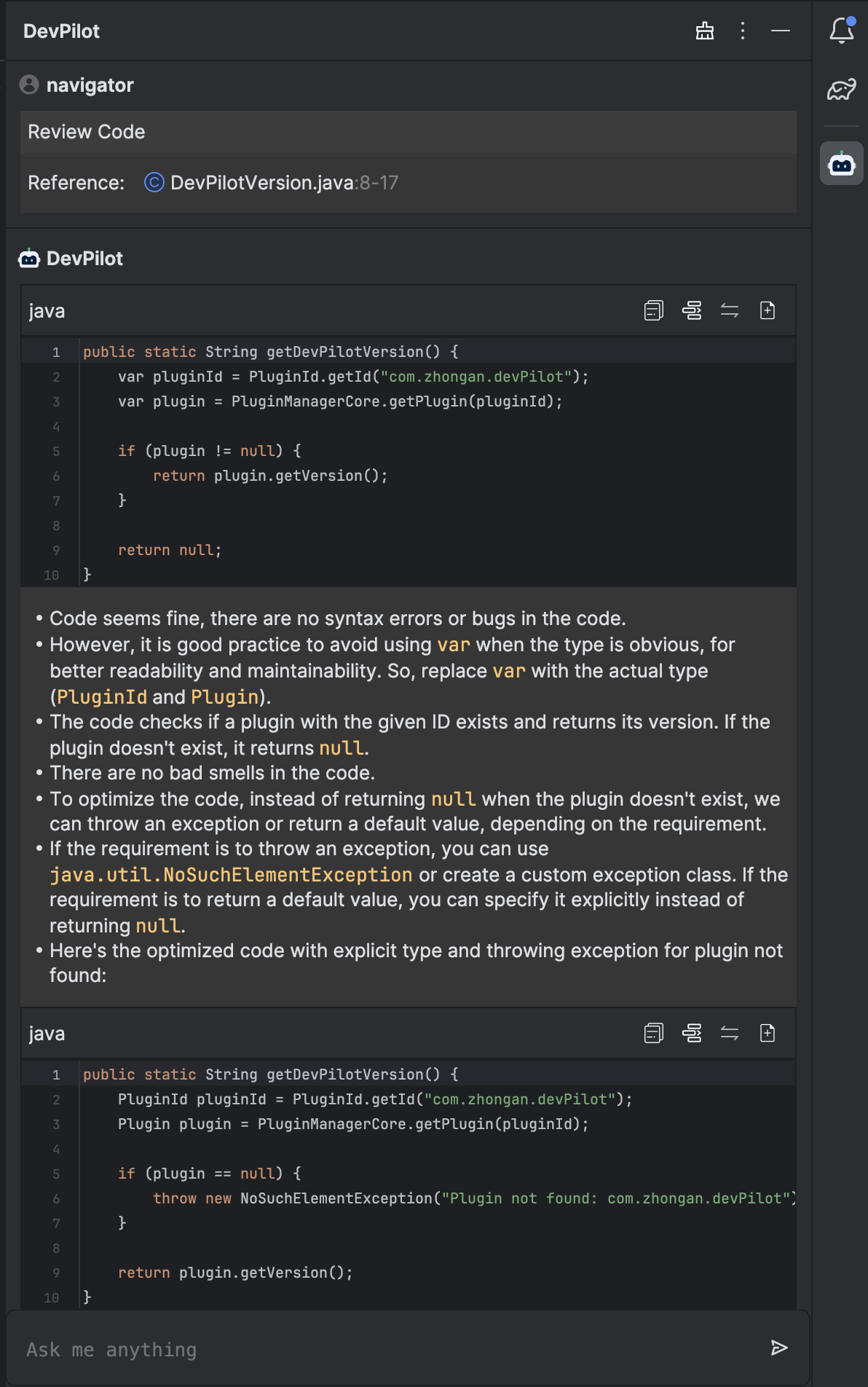Send the chat message

(779, 1348)
